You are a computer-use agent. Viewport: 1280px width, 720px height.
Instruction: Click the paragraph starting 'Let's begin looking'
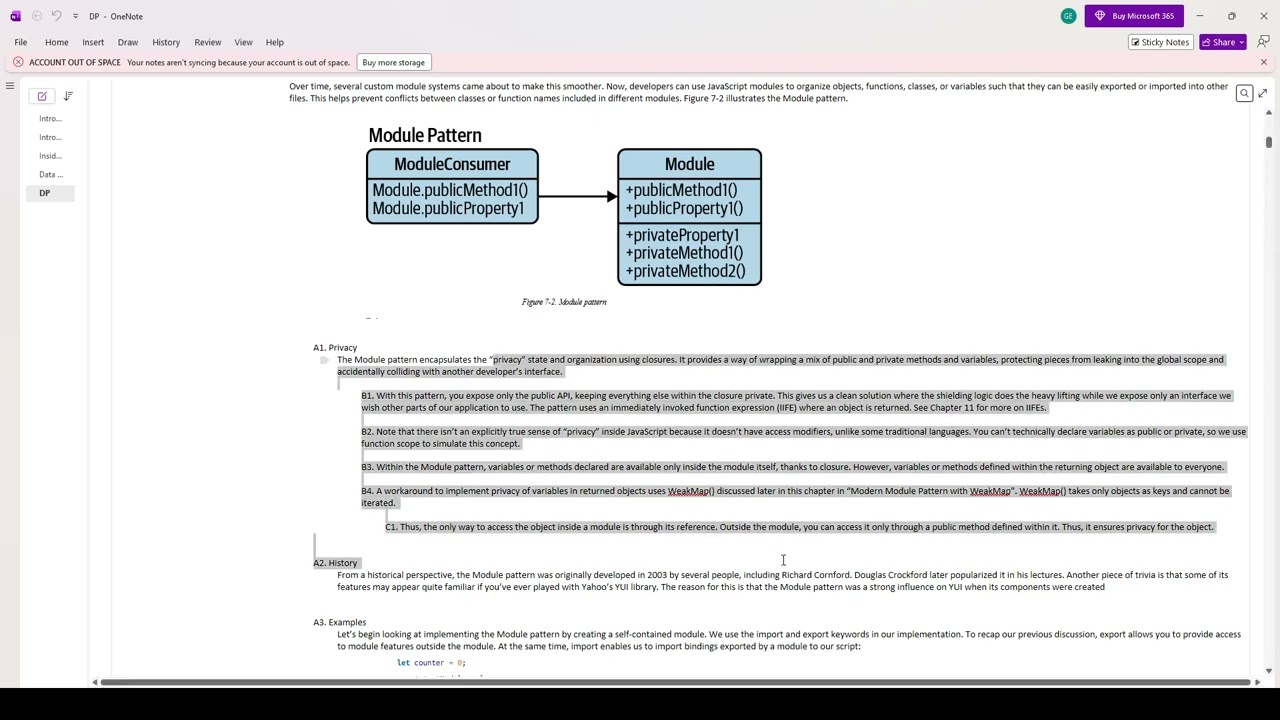click(x=789, y=640)
